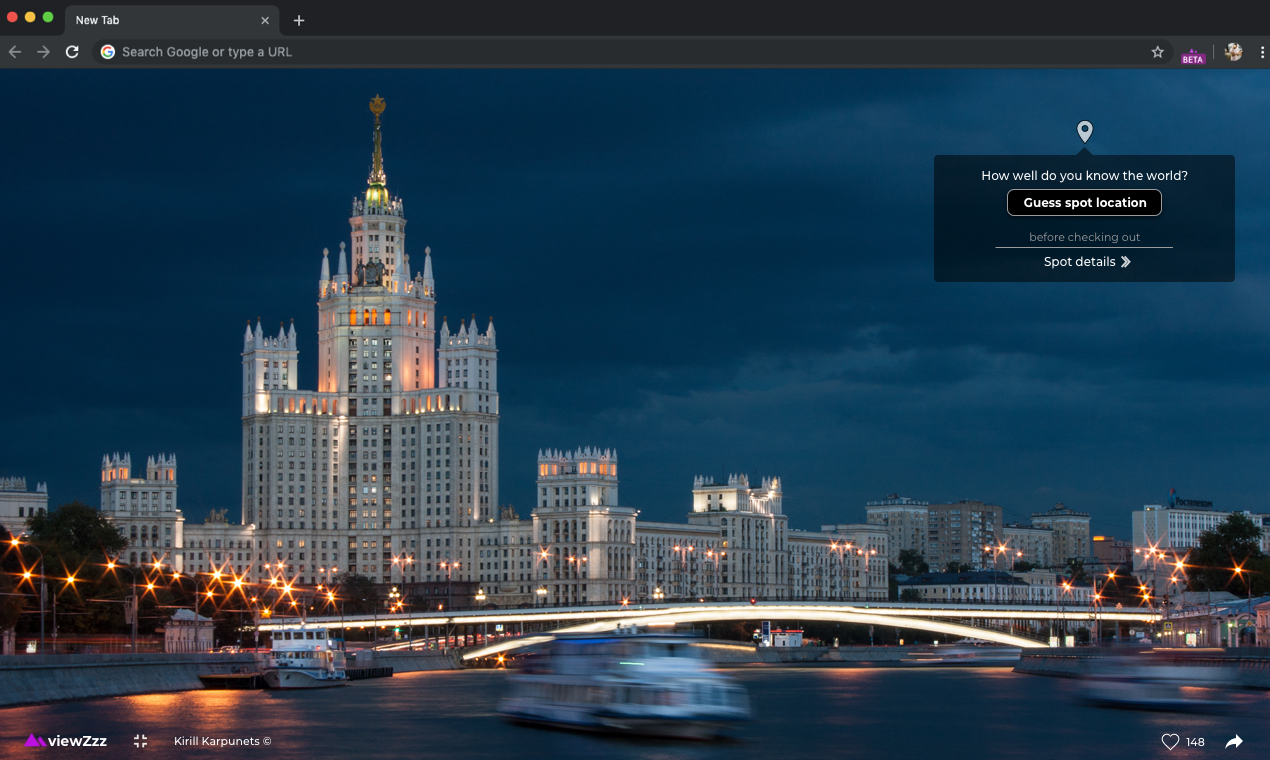1270x760 pixels.
Task: Reload the current page
Action: [x=72, y=52]
